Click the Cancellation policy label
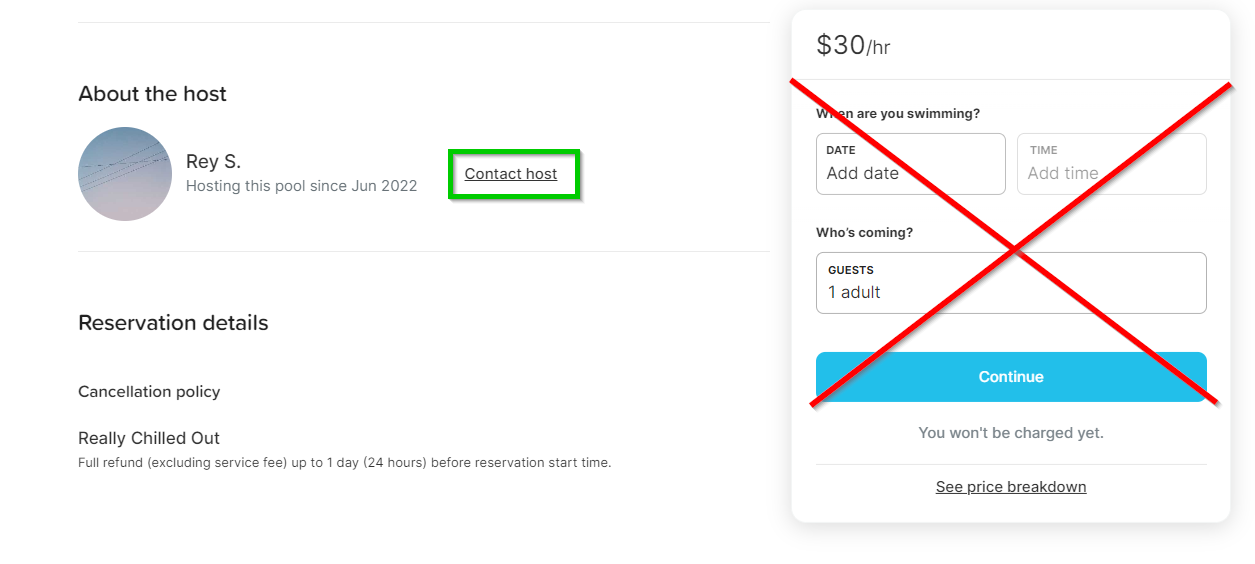 coord(149,392)
